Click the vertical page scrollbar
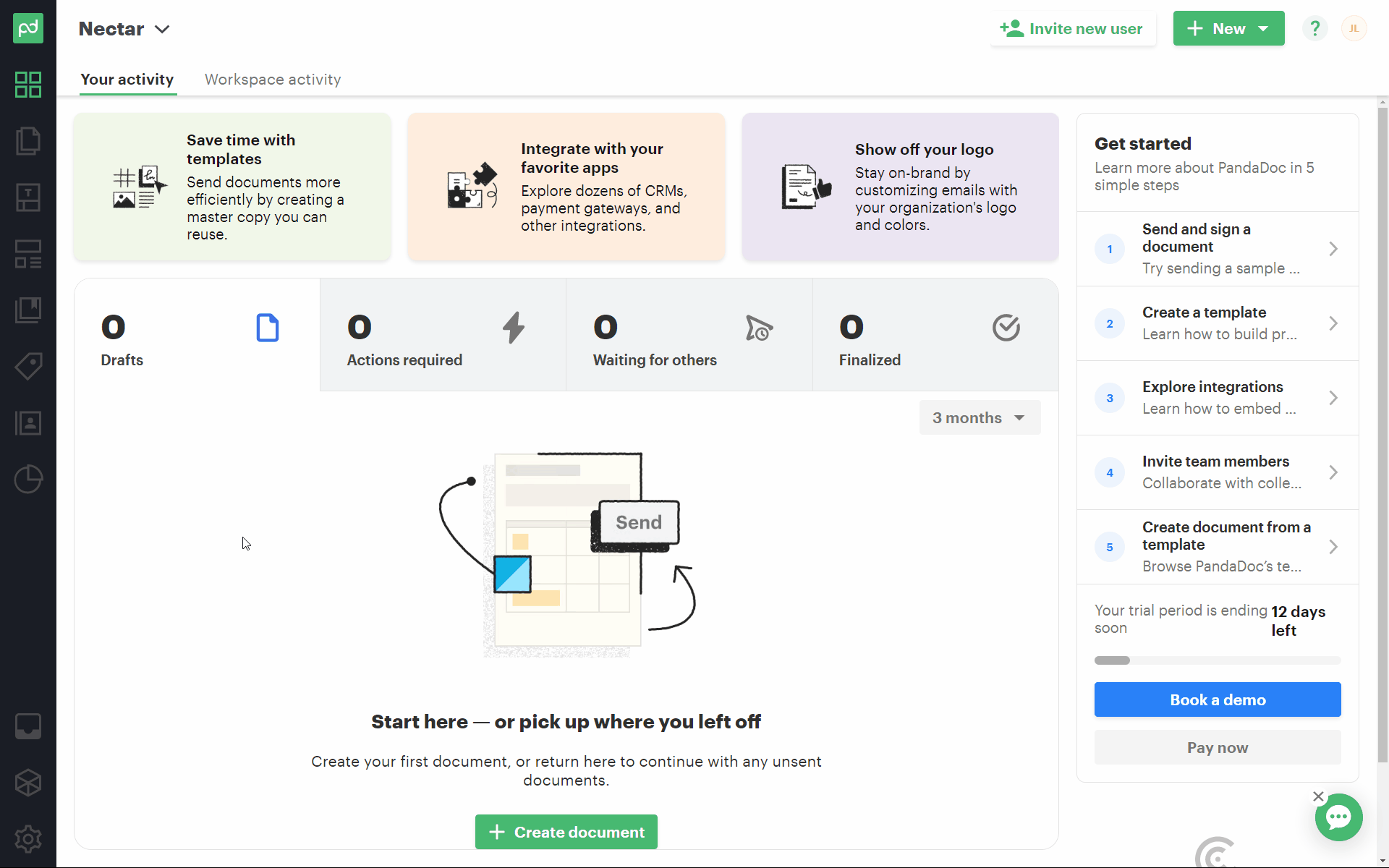This screenshot has height=868, width=1389. click(1382, 434)
